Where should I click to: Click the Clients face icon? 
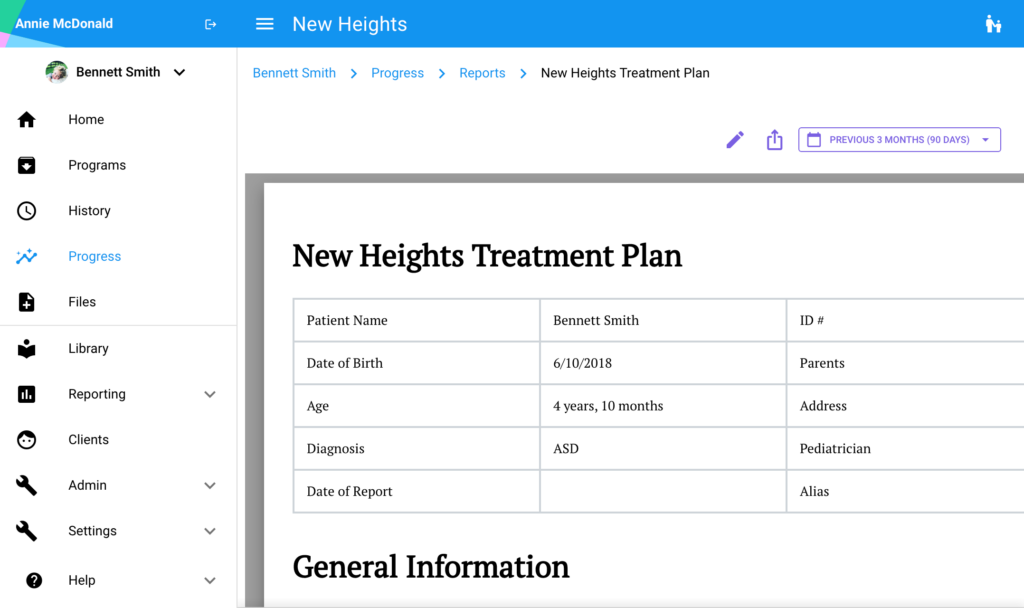click(27, 440)
